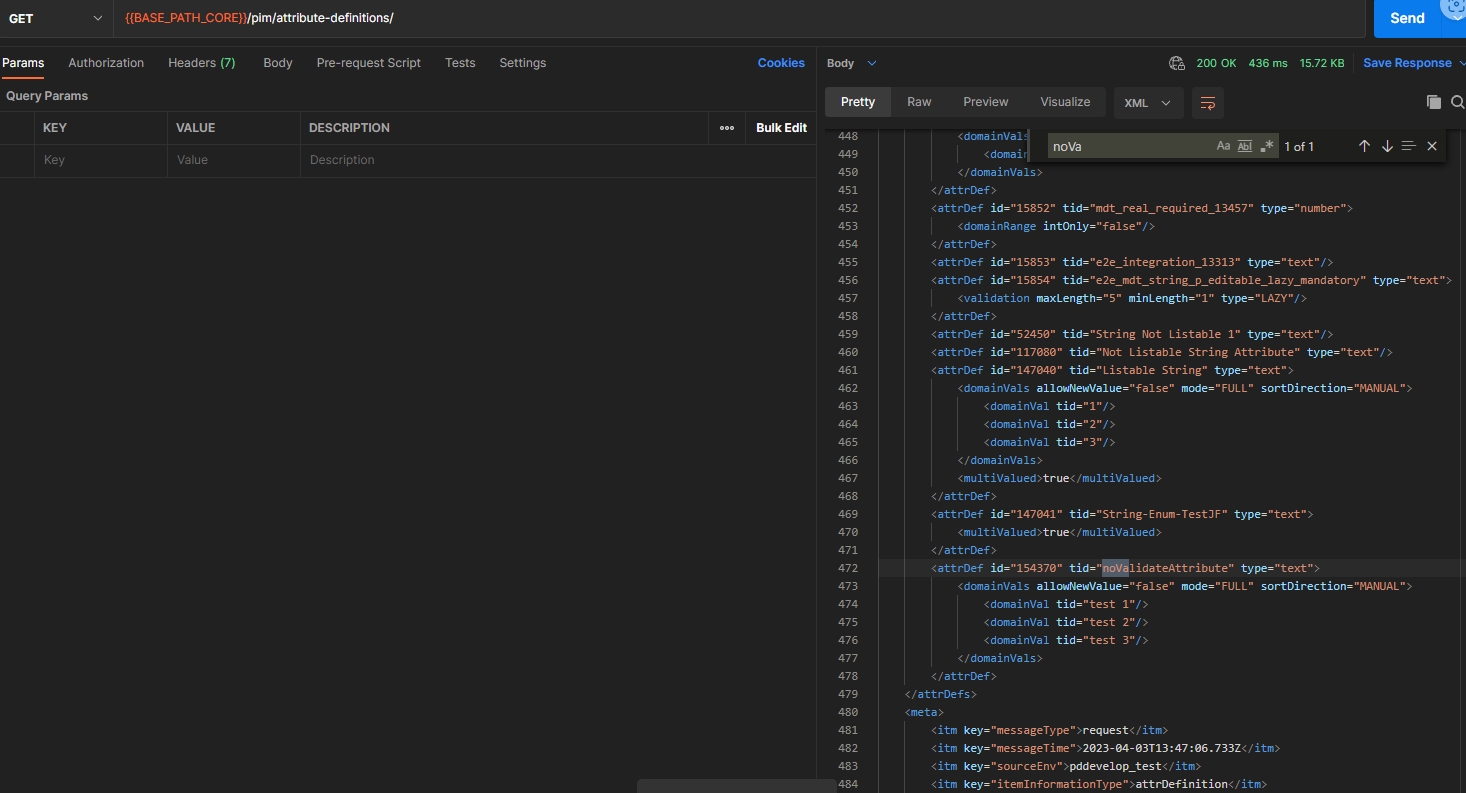This screenshot has height=793, width=1466.
Task: Click the Key query param field
Action: pyautogui.click(x=100, y=160)
